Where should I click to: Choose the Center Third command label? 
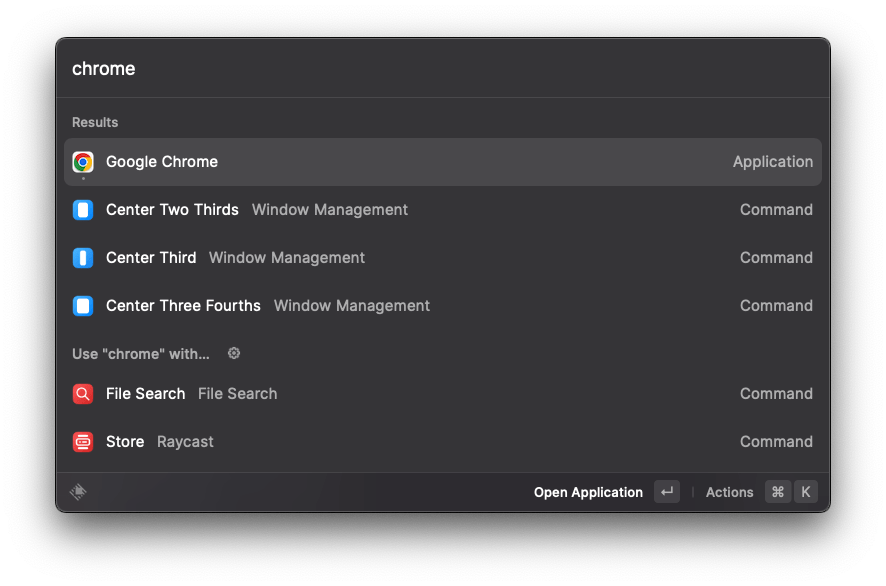[151, 258]
